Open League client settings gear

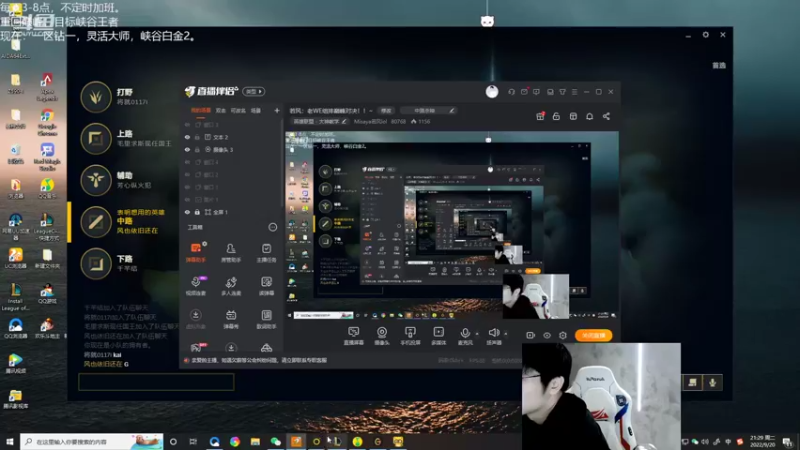706,35
